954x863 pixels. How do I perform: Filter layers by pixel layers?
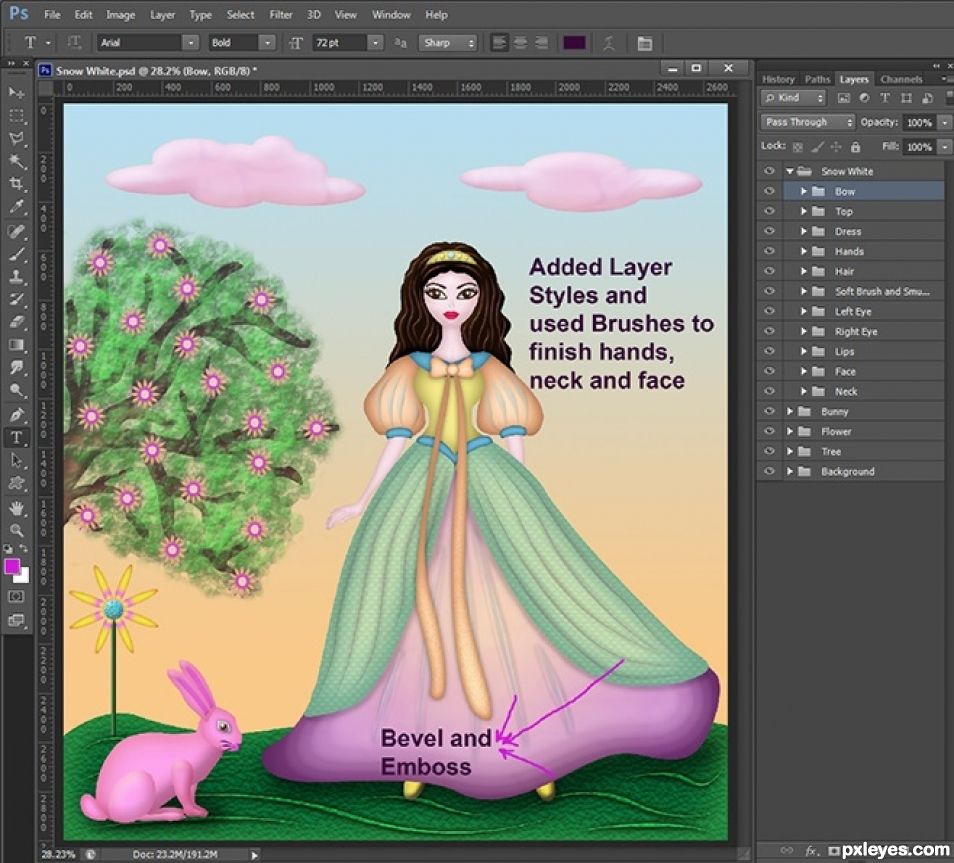843,98
